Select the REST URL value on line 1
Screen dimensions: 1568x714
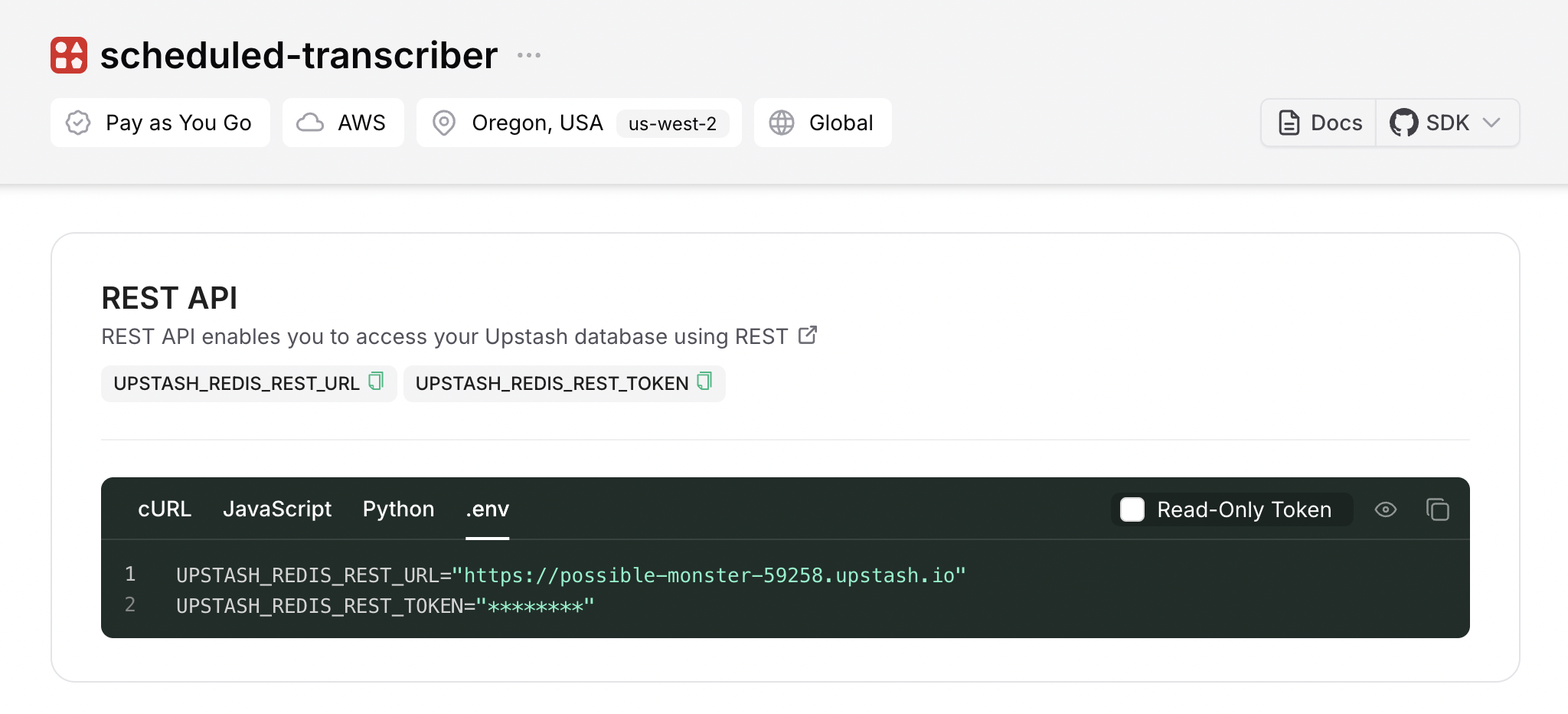click(x=712, y=575)
